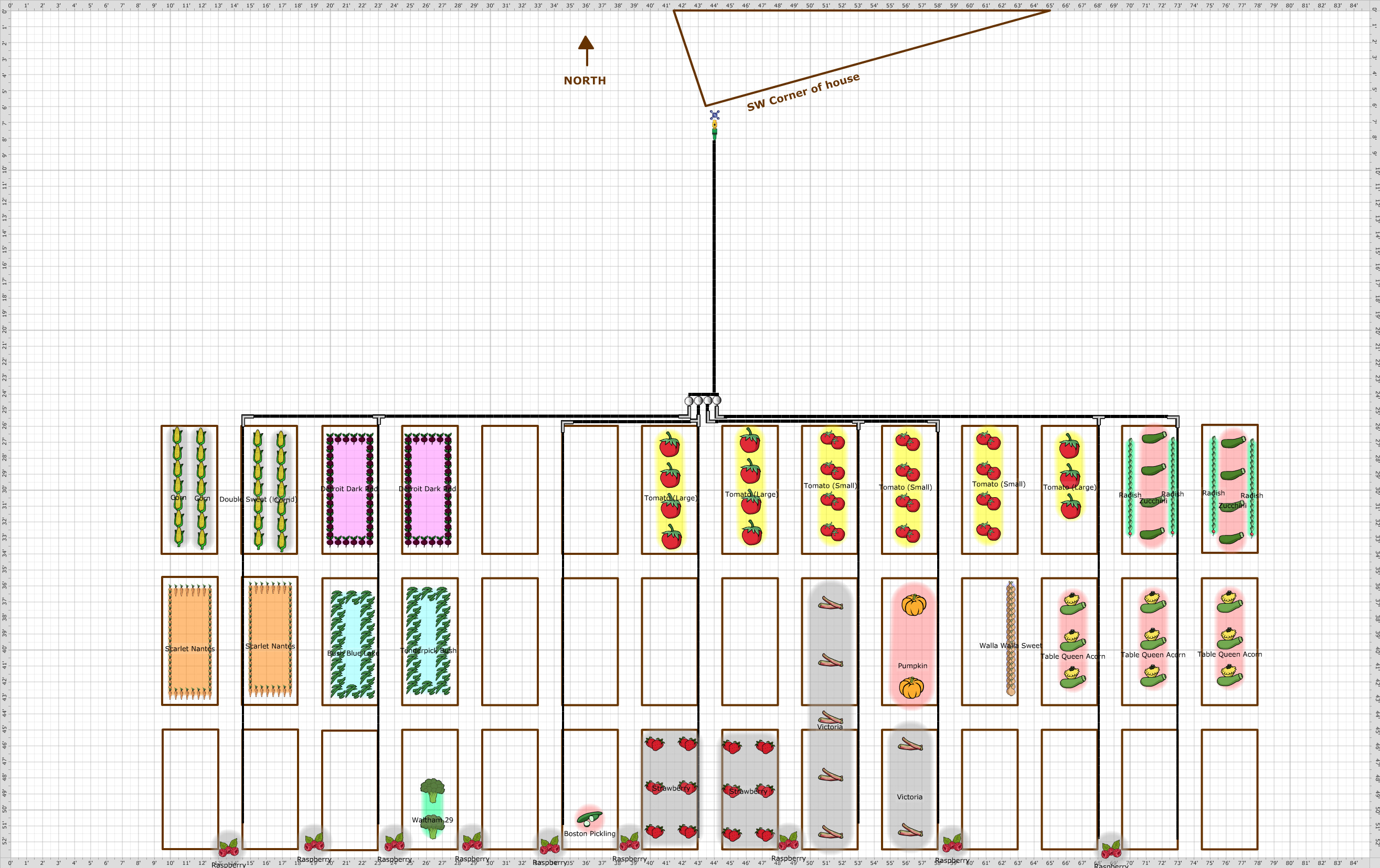Click the leftmost corn row in the first bed
The width and height of the screenshot is (1380, 868).
point(178,487)
